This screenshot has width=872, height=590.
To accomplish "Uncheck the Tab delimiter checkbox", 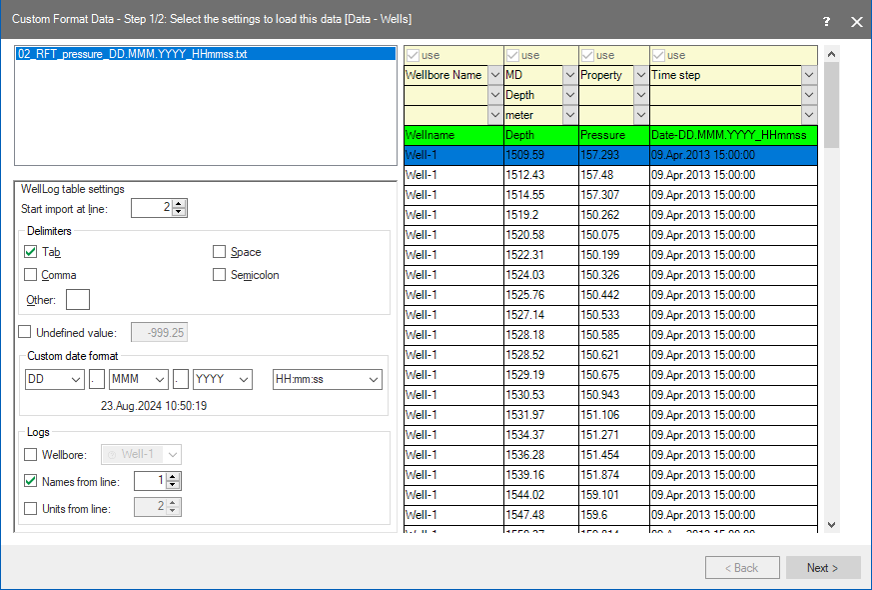I will click(31, 252).
